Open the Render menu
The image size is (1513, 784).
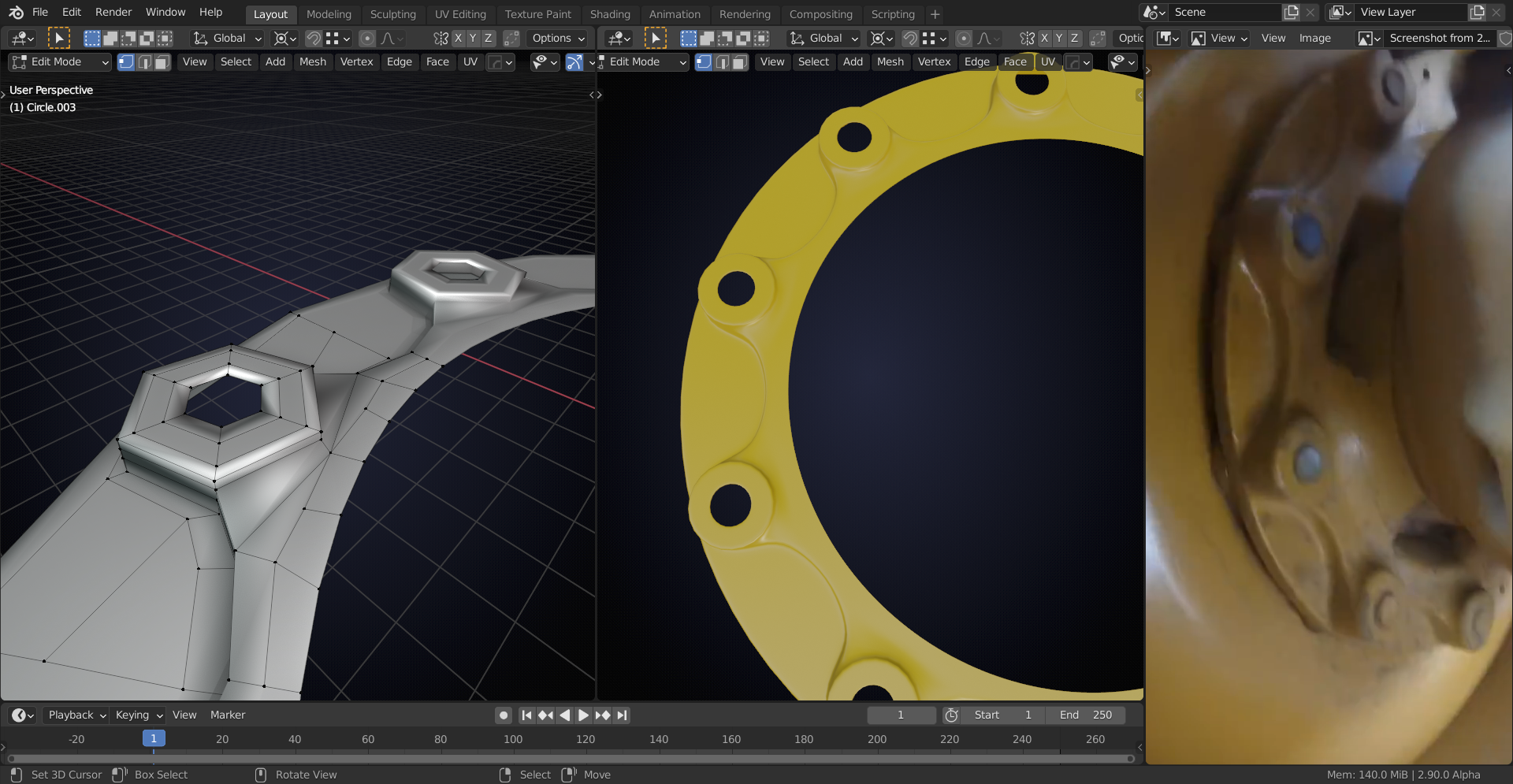[113, 13]
